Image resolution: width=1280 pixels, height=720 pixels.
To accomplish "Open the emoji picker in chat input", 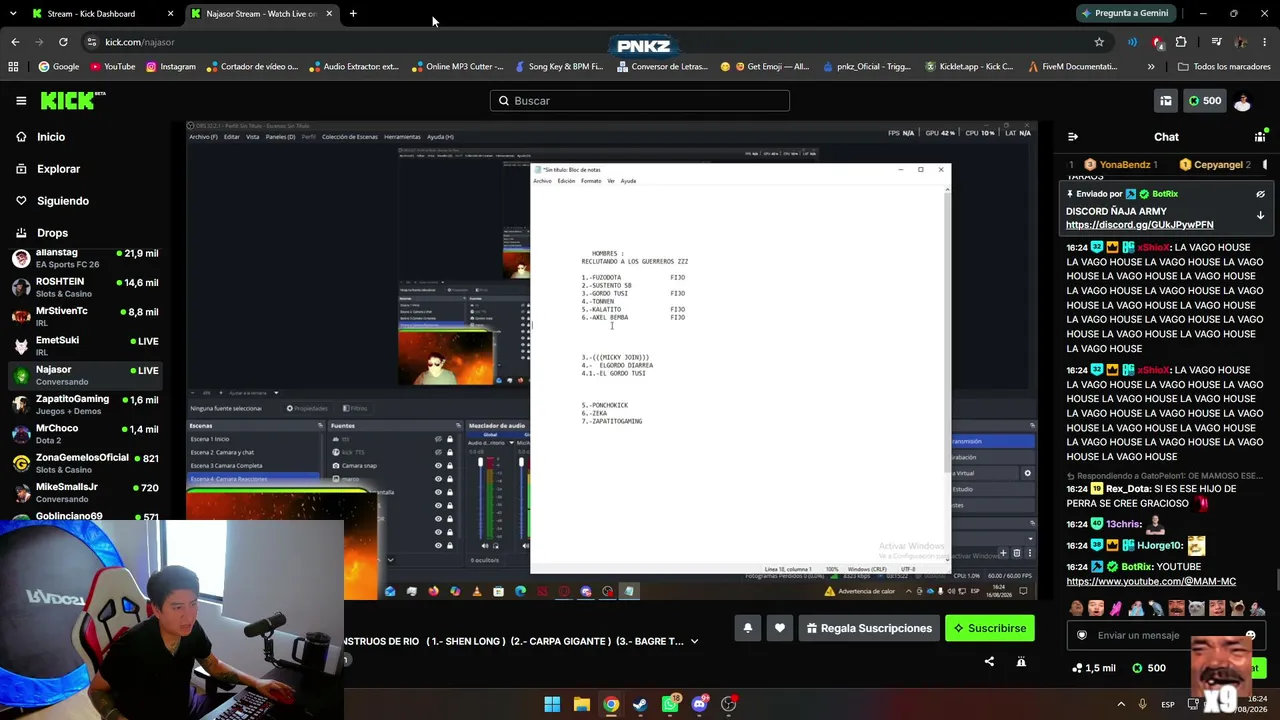I will tap(1251, 635).
